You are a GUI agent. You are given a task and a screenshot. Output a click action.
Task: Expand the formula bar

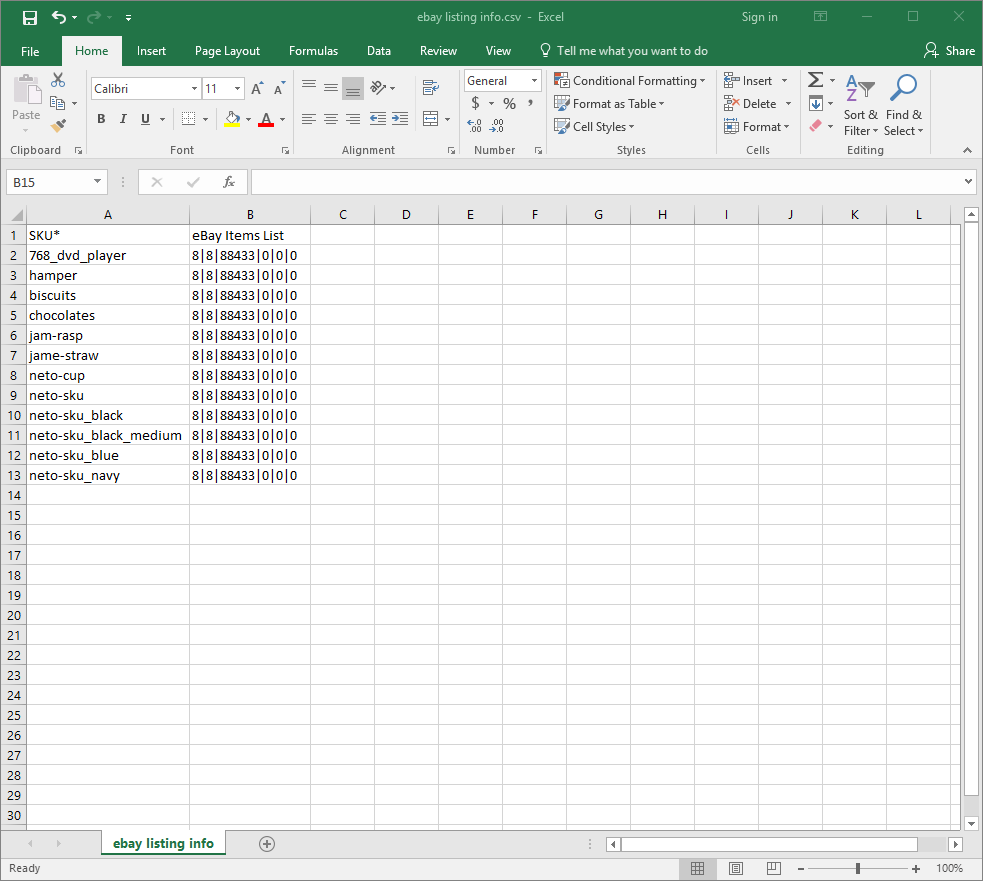tap(969, 182)
